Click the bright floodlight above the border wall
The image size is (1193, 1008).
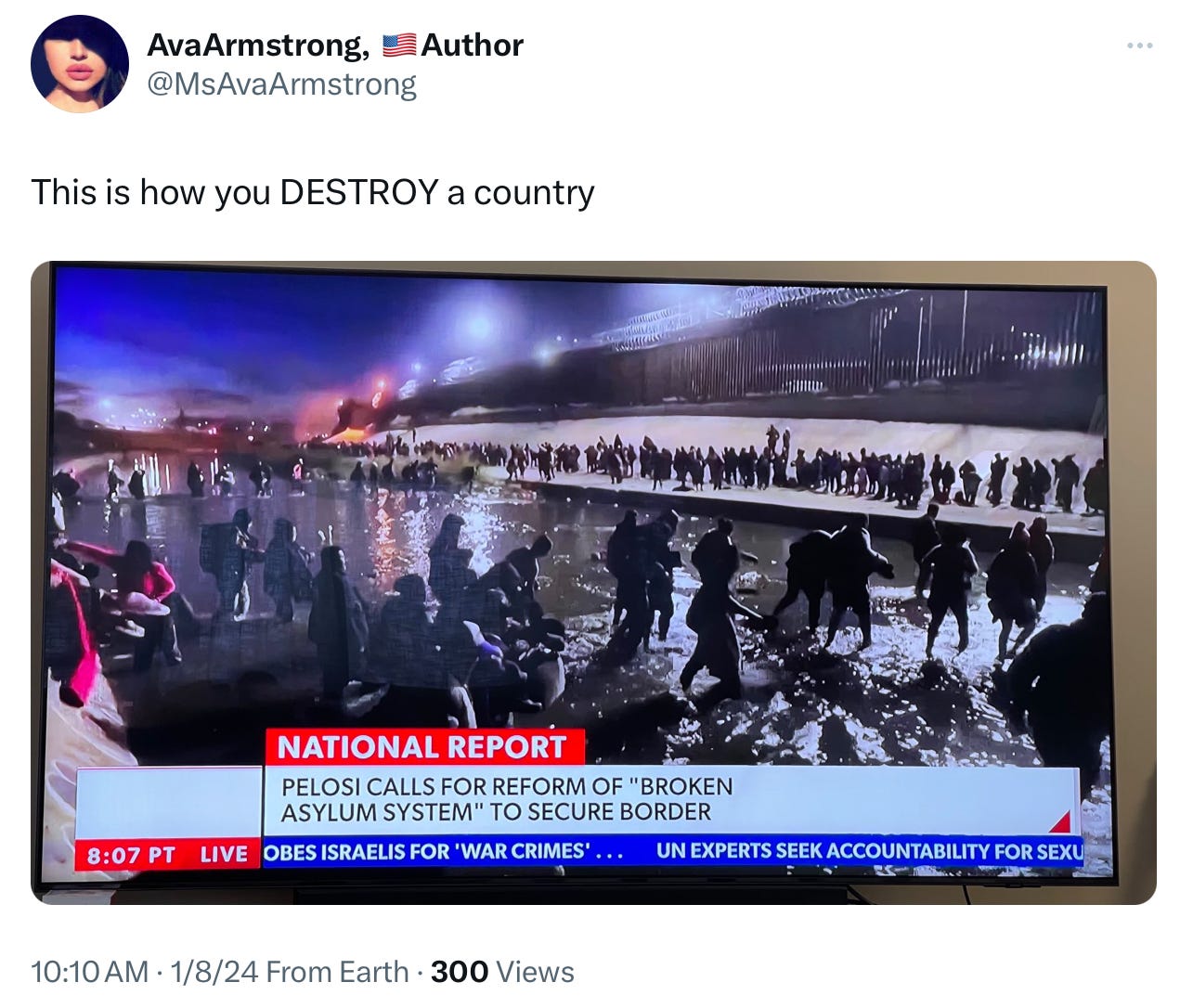coord(478,325)
